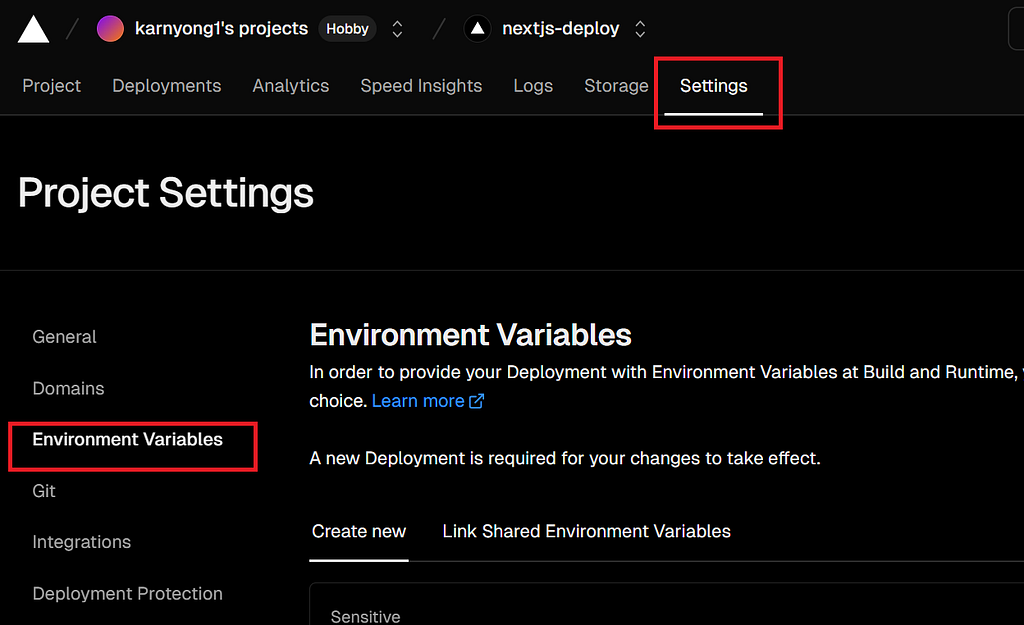Open Git settings in sidebar
This screenshot has height=625, width=1024.
(x=44, y=491)
